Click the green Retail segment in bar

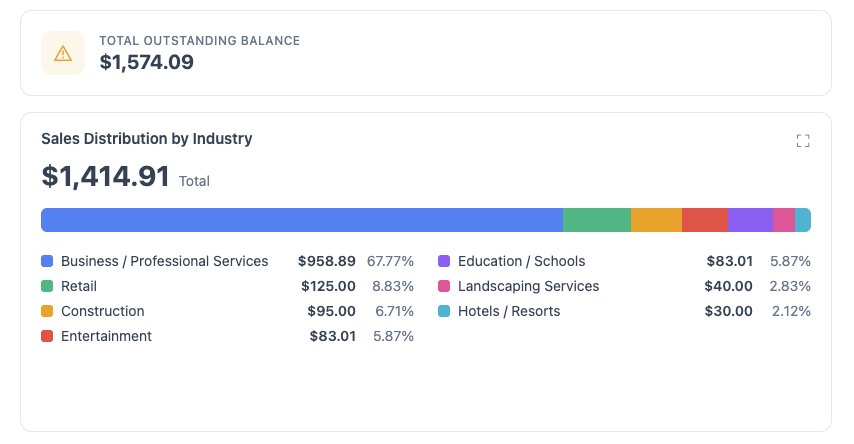[597, 220]
